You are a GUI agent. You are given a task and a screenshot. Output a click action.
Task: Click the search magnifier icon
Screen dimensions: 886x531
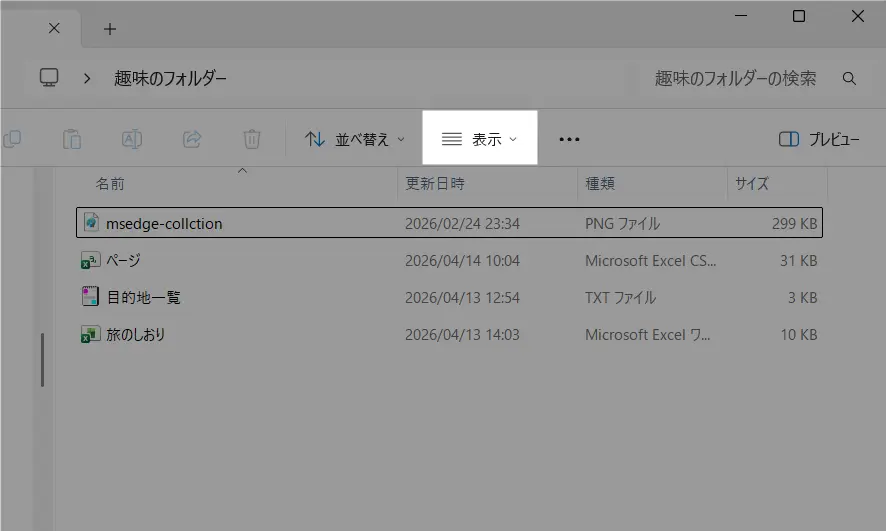click(849, 78)
